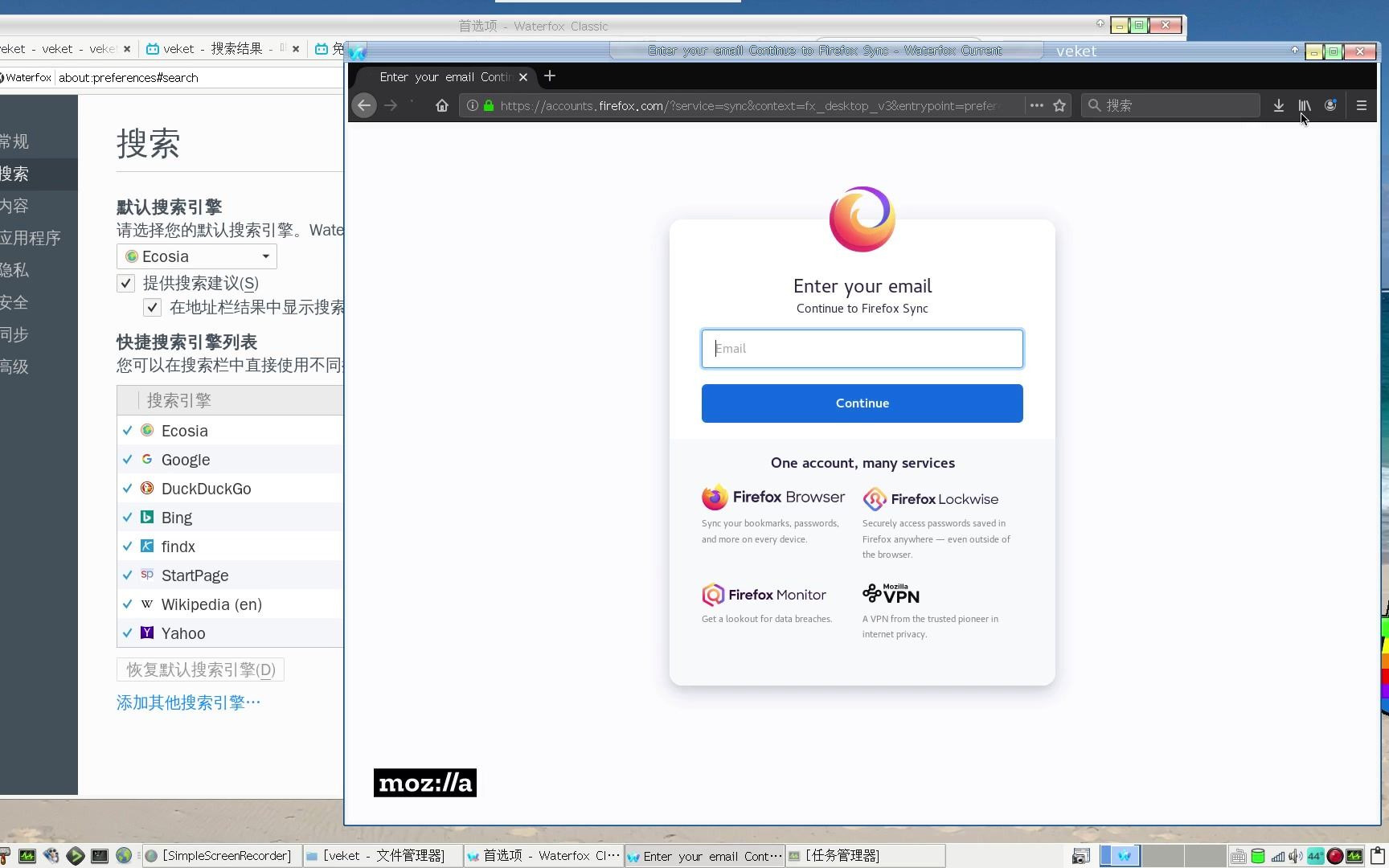This screenshot has height=868, width=1389.
Task: Click the Firefox Monitor service logo
Action: click(x=764, y=595)
